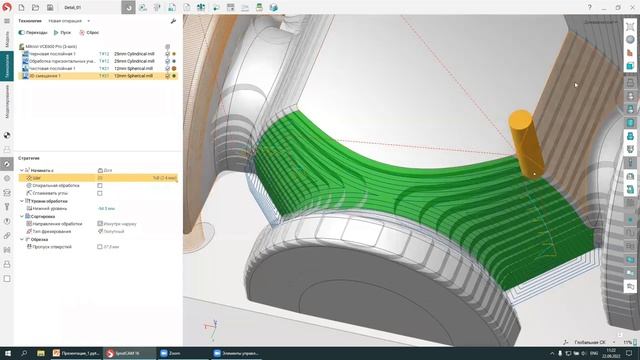The width and height of the screenshot is (640, 360).
Task: Click the teal cross-shaped top toolbar icon
Action: click(x=201, y=7)
